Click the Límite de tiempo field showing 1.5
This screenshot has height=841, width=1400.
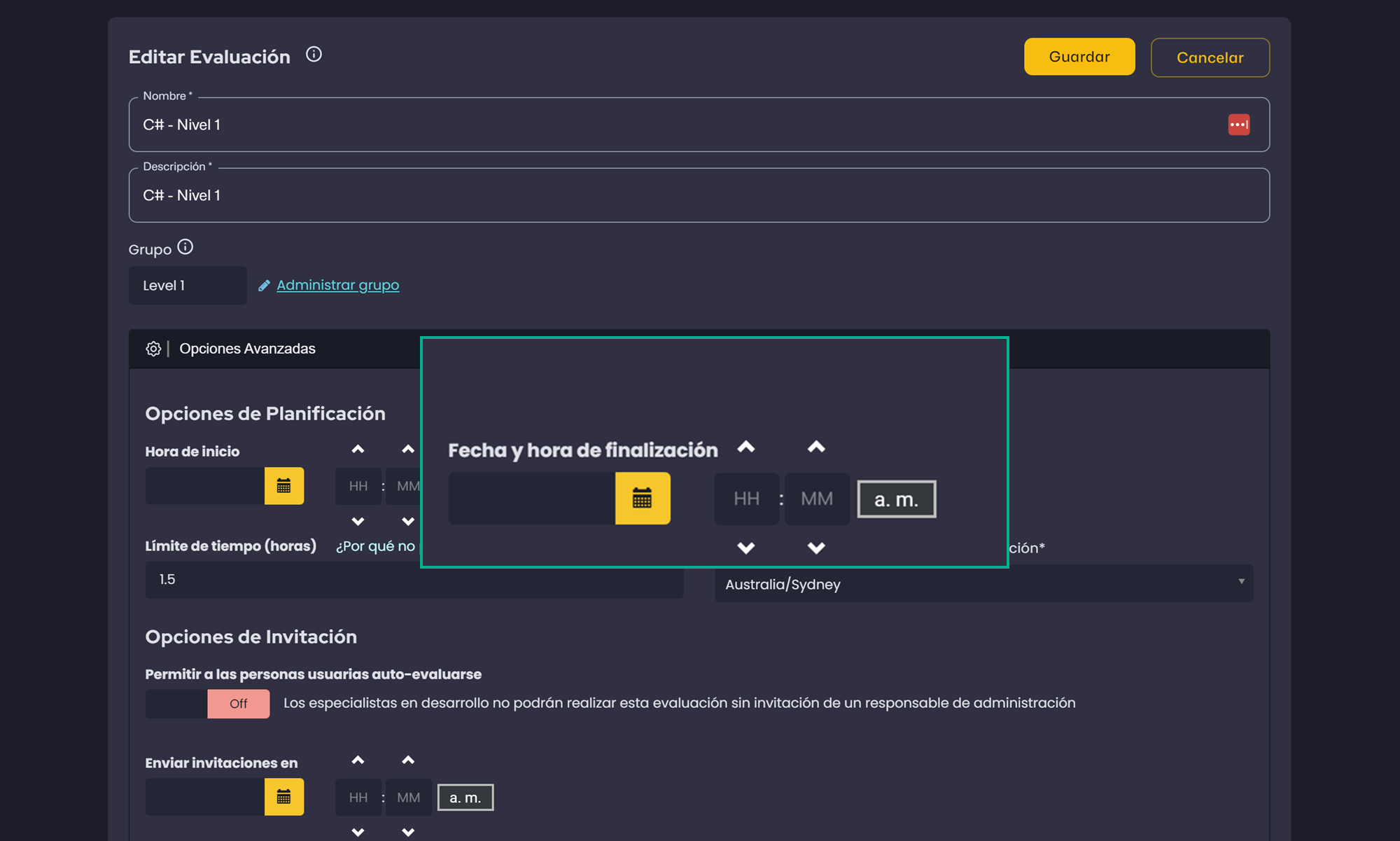pos(414,580)
